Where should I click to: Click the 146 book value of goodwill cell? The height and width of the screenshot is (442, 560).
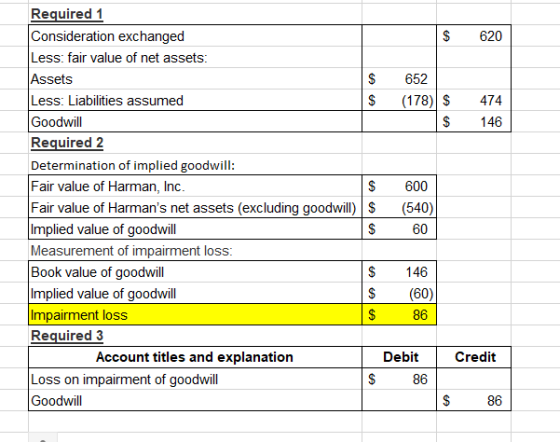point(399,272)
